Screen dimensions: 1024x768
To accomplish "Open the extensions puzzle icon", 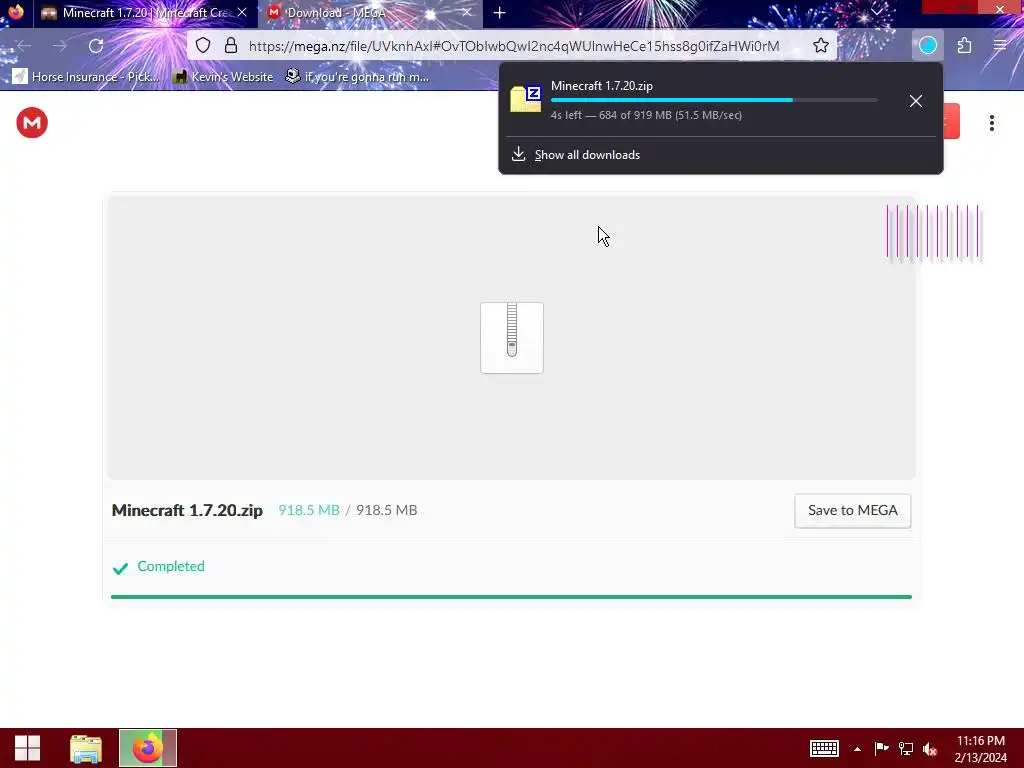I will click(x=965, y=46).
